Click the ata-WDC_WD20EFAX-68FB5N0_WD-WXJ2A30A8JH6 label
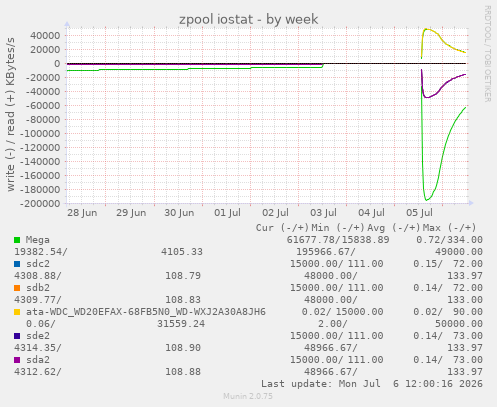The height and width of the screenshot is (407, 497). tap(146, 312)
